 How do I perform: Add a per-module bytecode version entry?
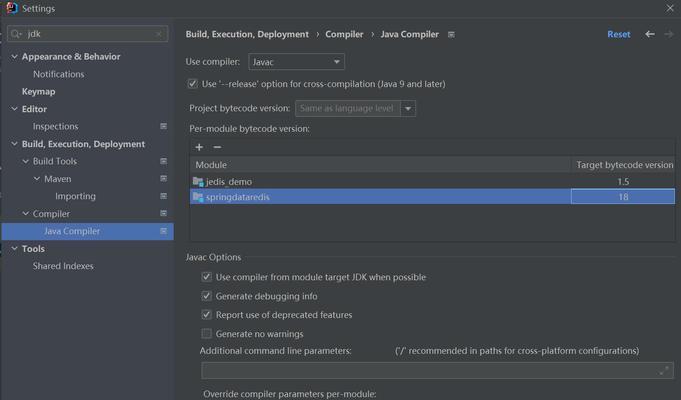point(199,147)
